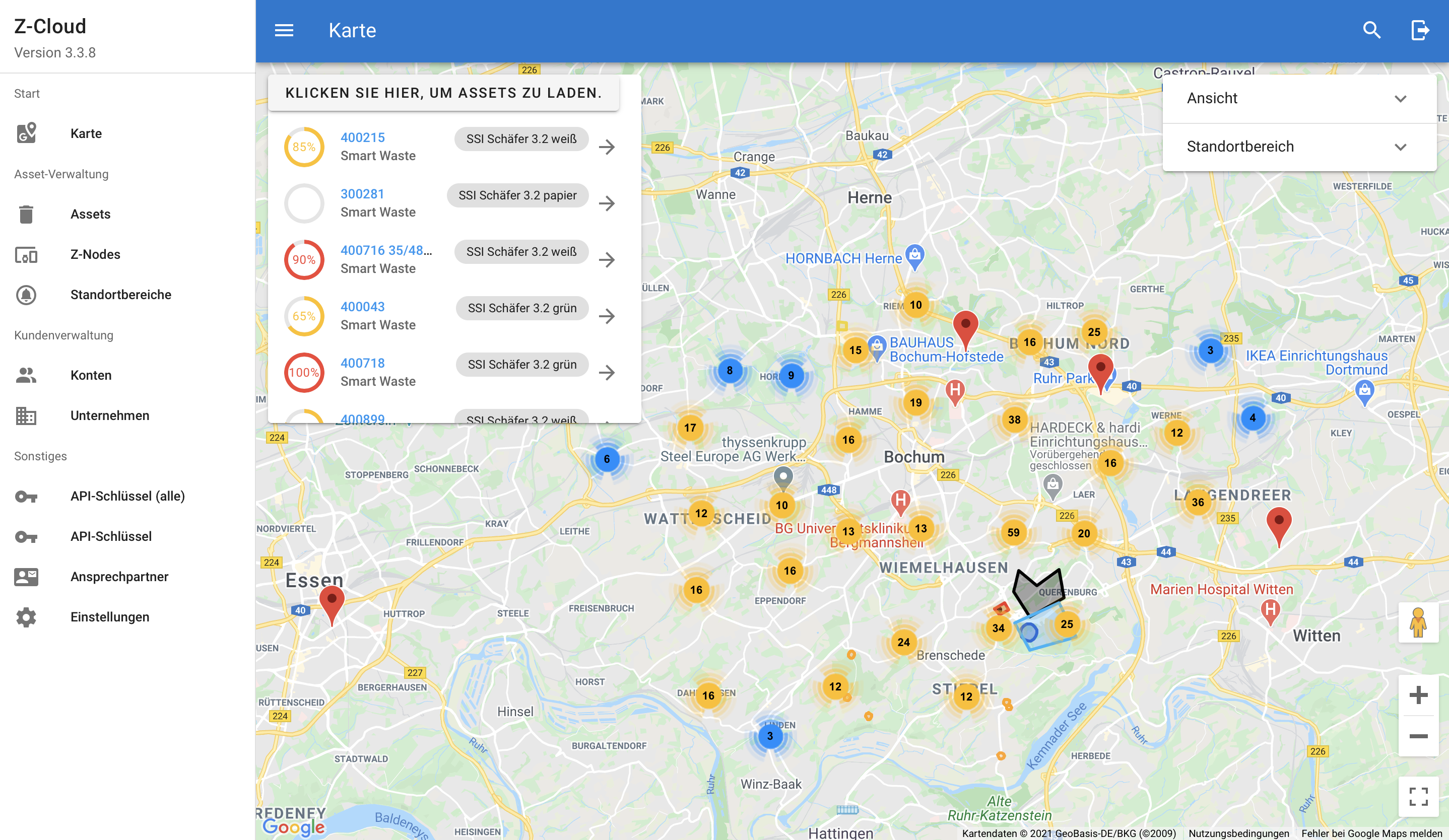Viewport: 1449px width, 840px height.
Task: Zoom out the map with minus
Action: coord(1418,736)
